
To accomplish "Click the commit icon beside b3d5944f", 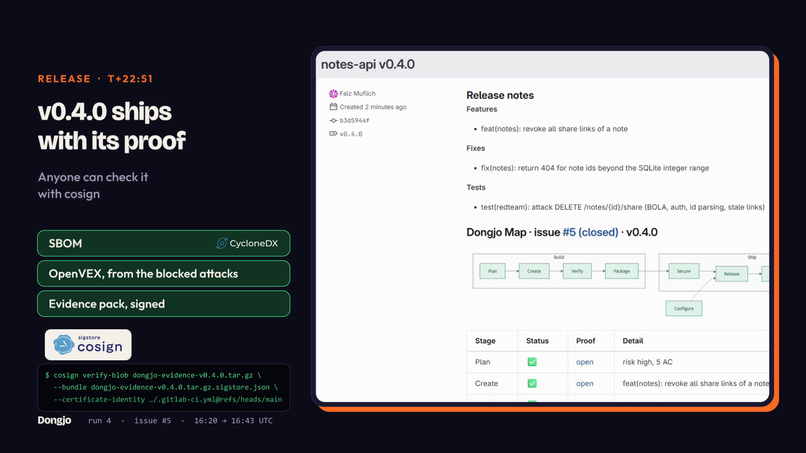I will pos(333,120).
